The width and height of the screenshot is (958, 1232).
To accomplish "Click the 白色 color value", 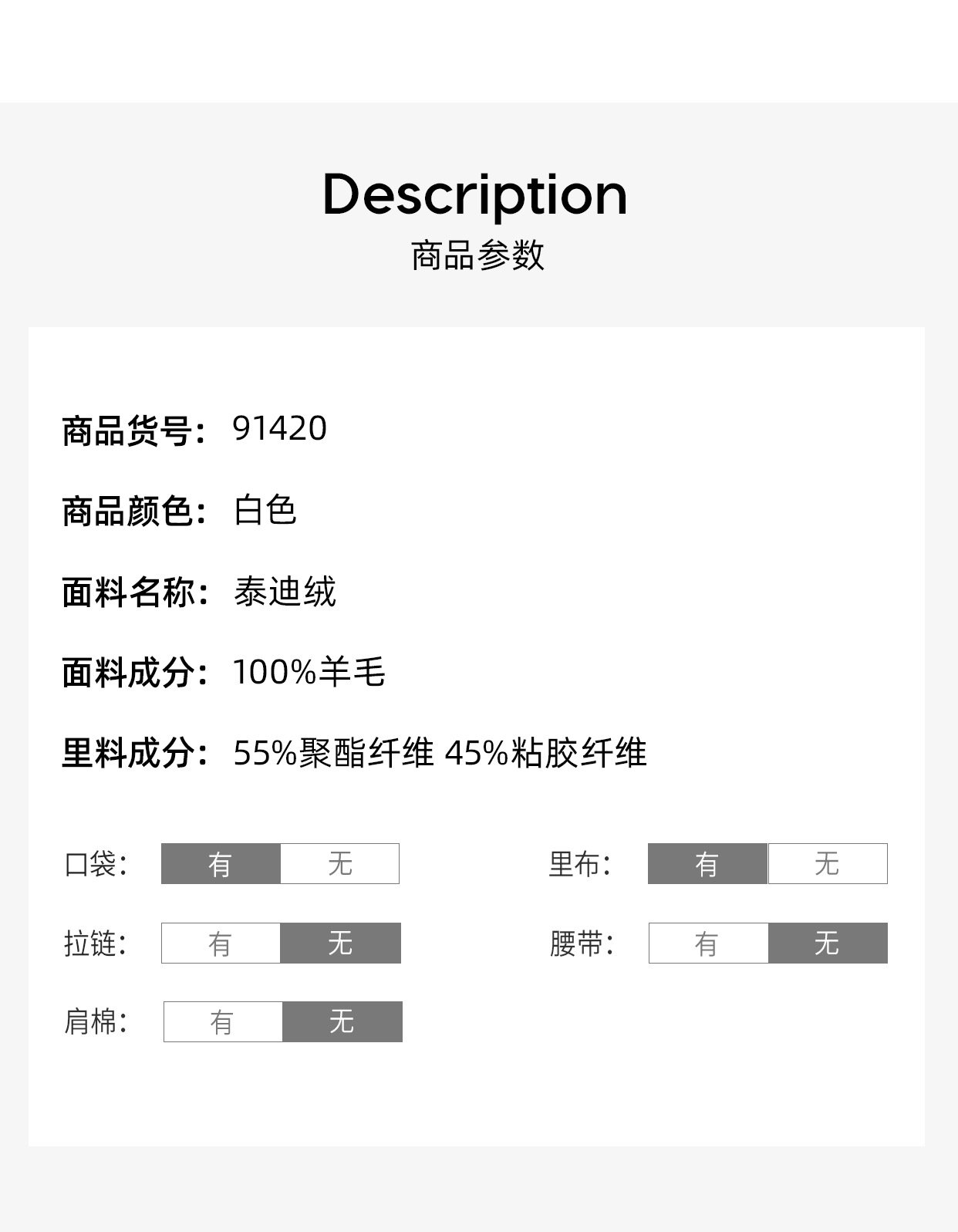I will click(265, 511).
